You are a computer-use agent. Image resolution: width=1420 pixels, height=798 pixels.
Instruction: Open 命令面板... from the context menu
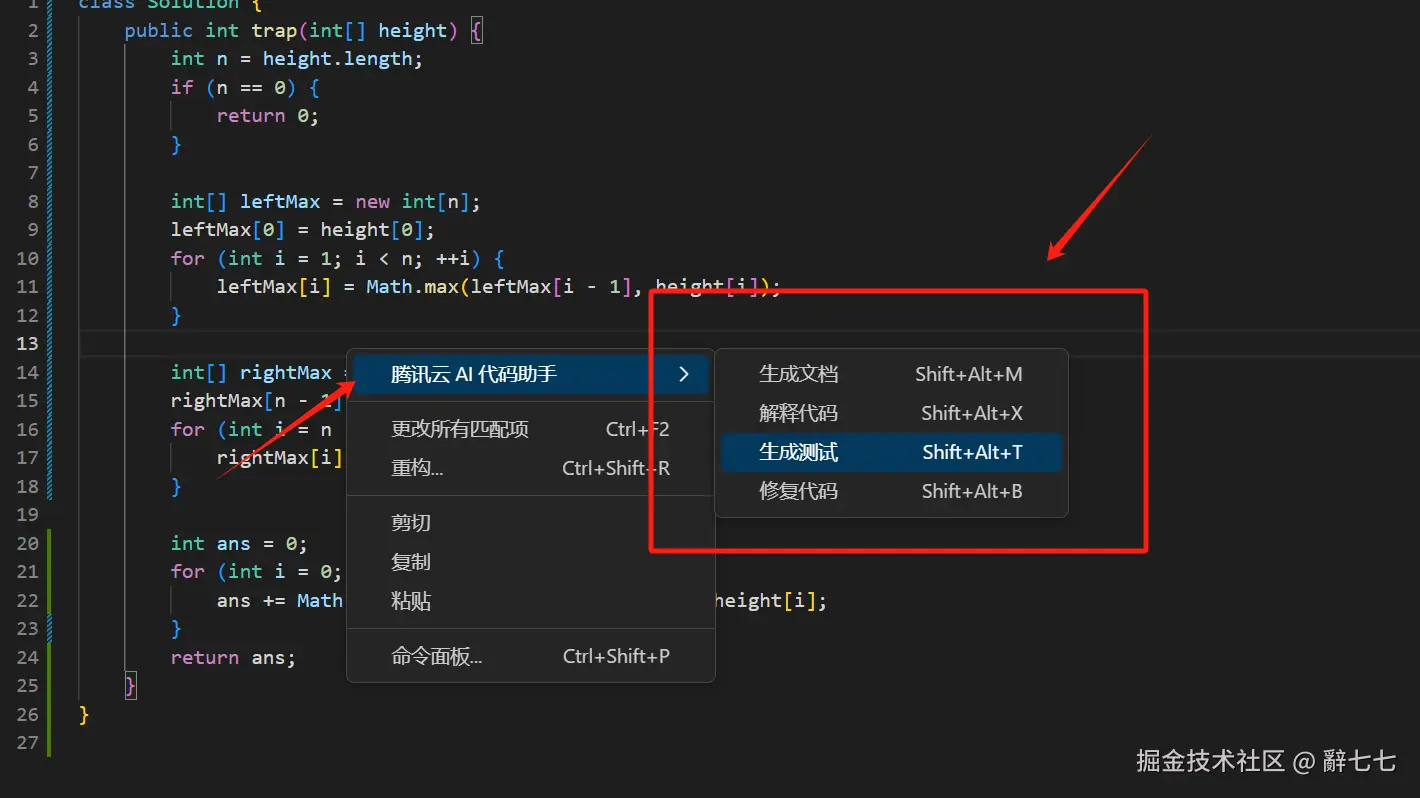pyautogui.click(x=530, y=656)
